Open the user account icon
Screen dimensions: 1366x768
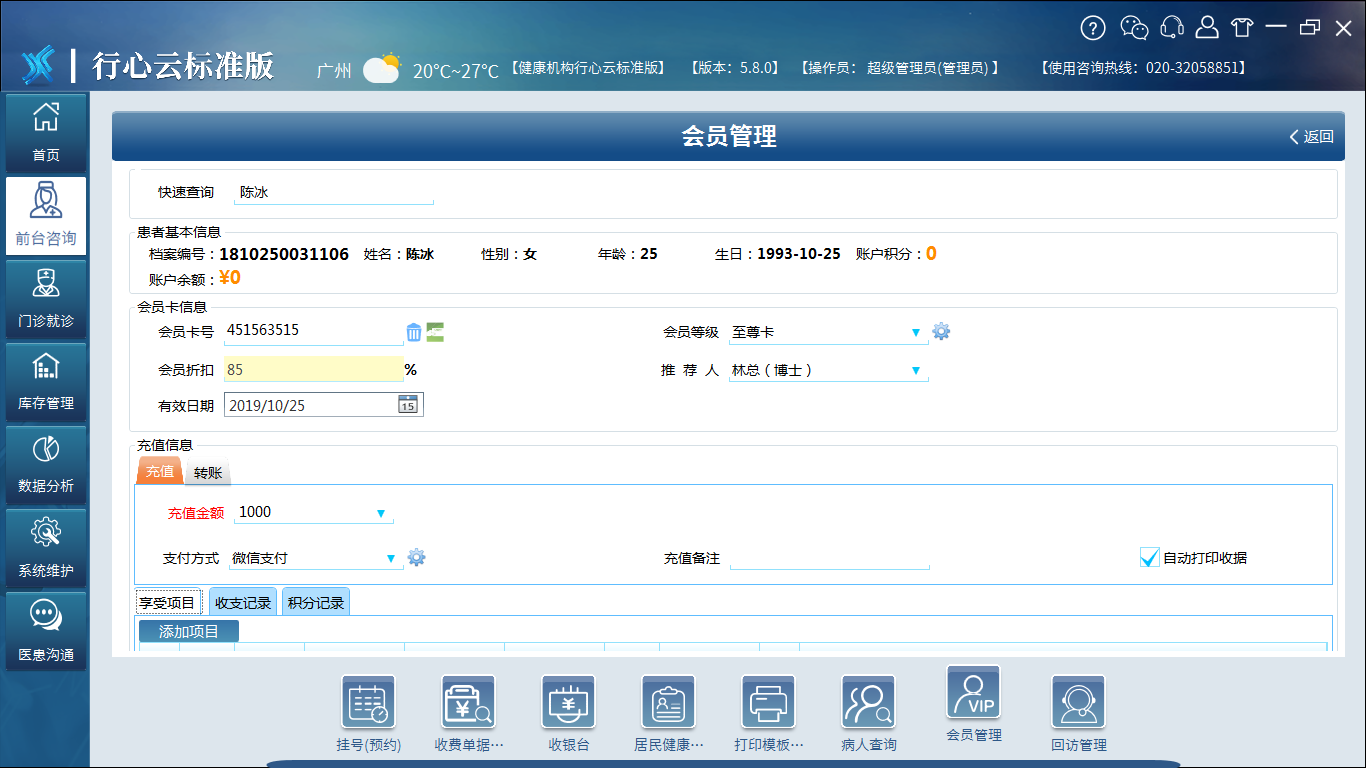tap(1207, 28)
